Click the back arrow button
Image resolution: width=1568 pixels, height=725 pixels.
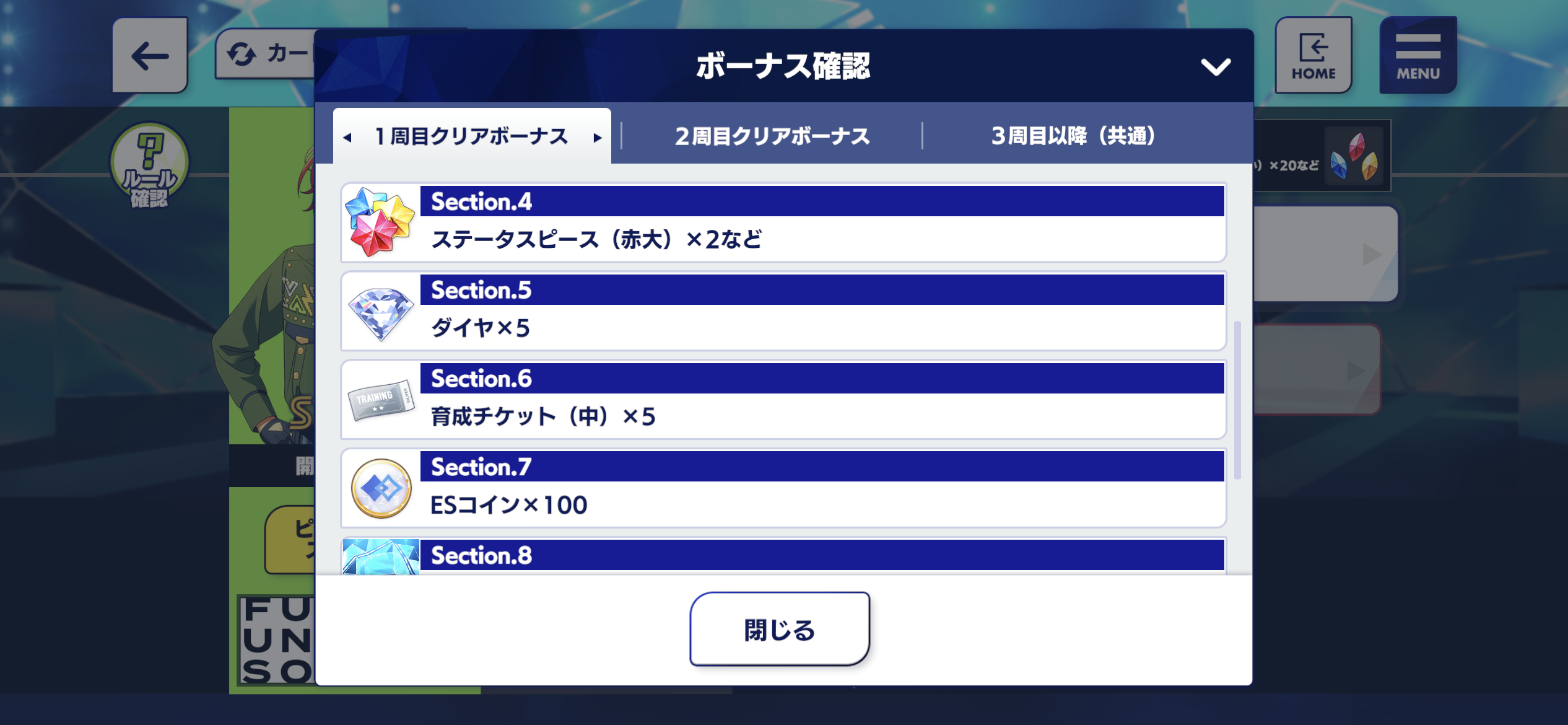click(x=150, y=56)
